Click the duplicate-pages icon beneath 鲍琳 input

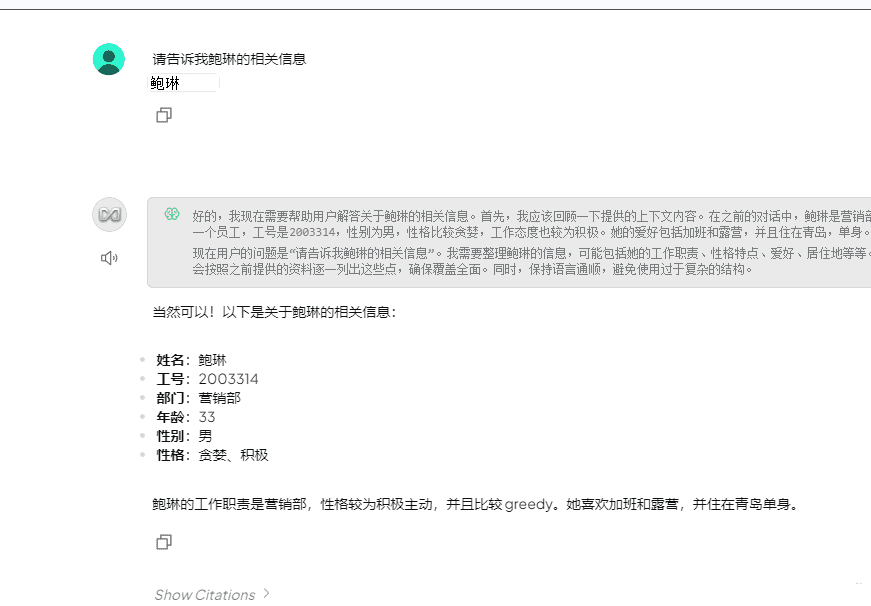click(163, 115)
